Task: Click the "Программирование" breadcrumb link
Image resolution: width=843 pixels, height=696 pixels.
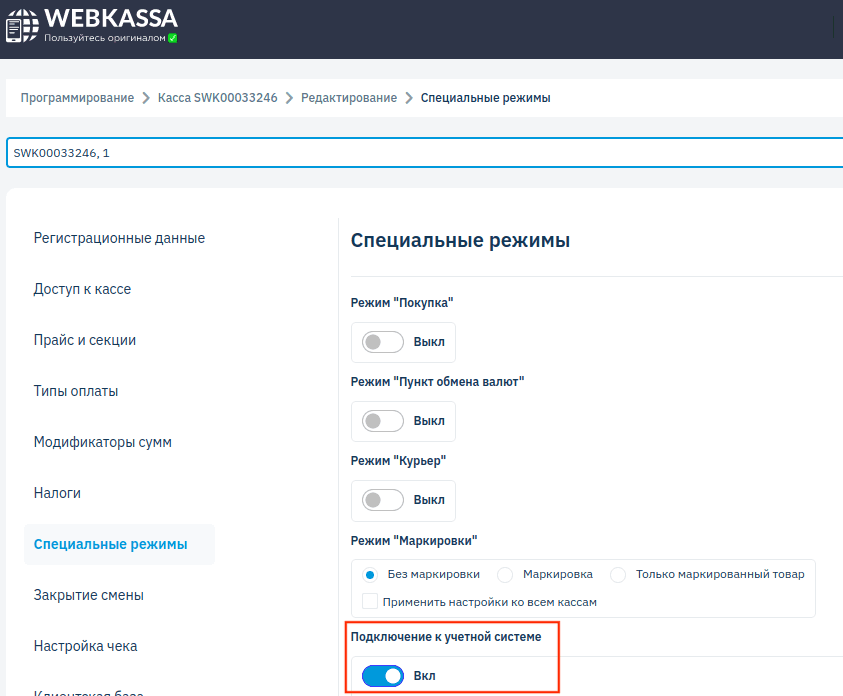Action: click(77, 97)
